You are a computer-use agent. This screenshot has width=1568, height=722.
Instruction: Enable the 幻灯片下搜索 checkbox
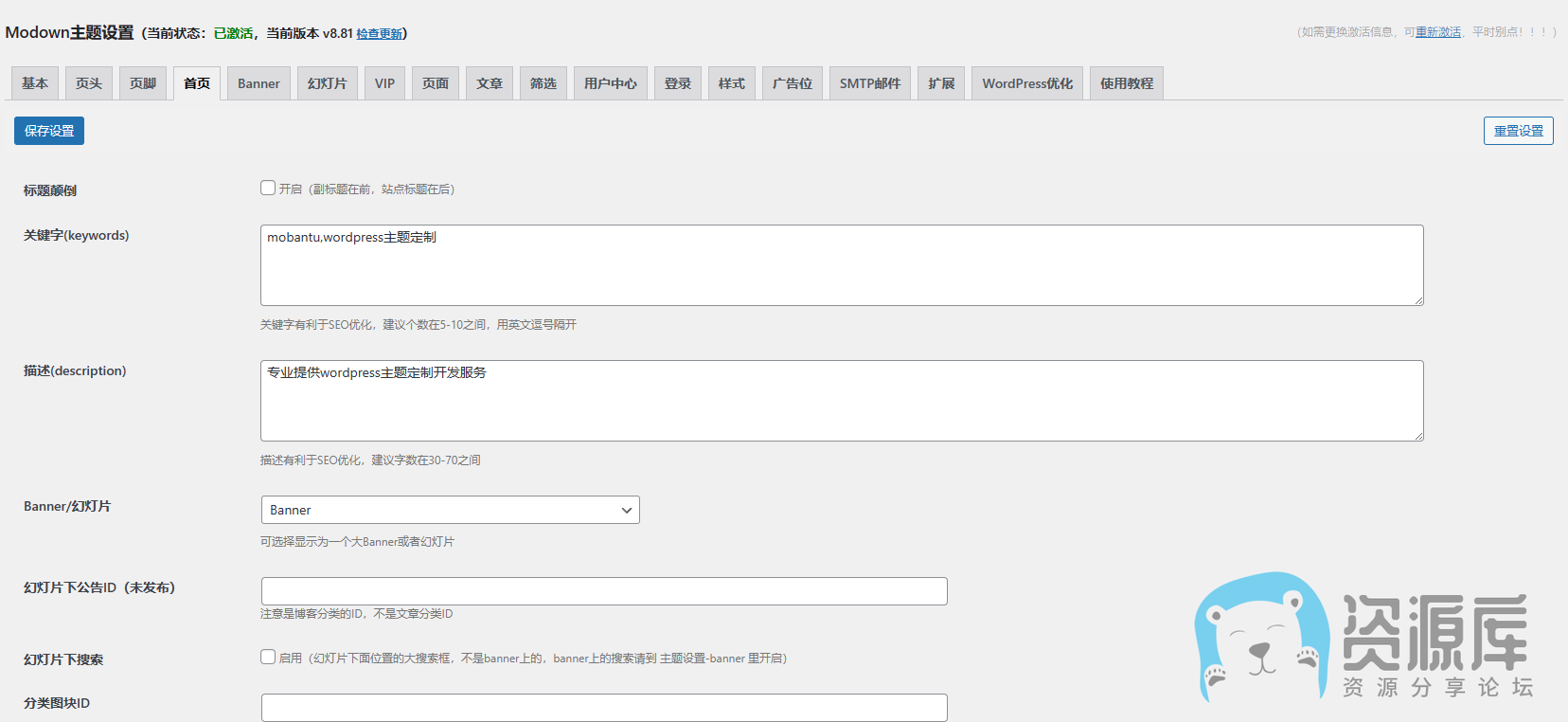[268, 657]
